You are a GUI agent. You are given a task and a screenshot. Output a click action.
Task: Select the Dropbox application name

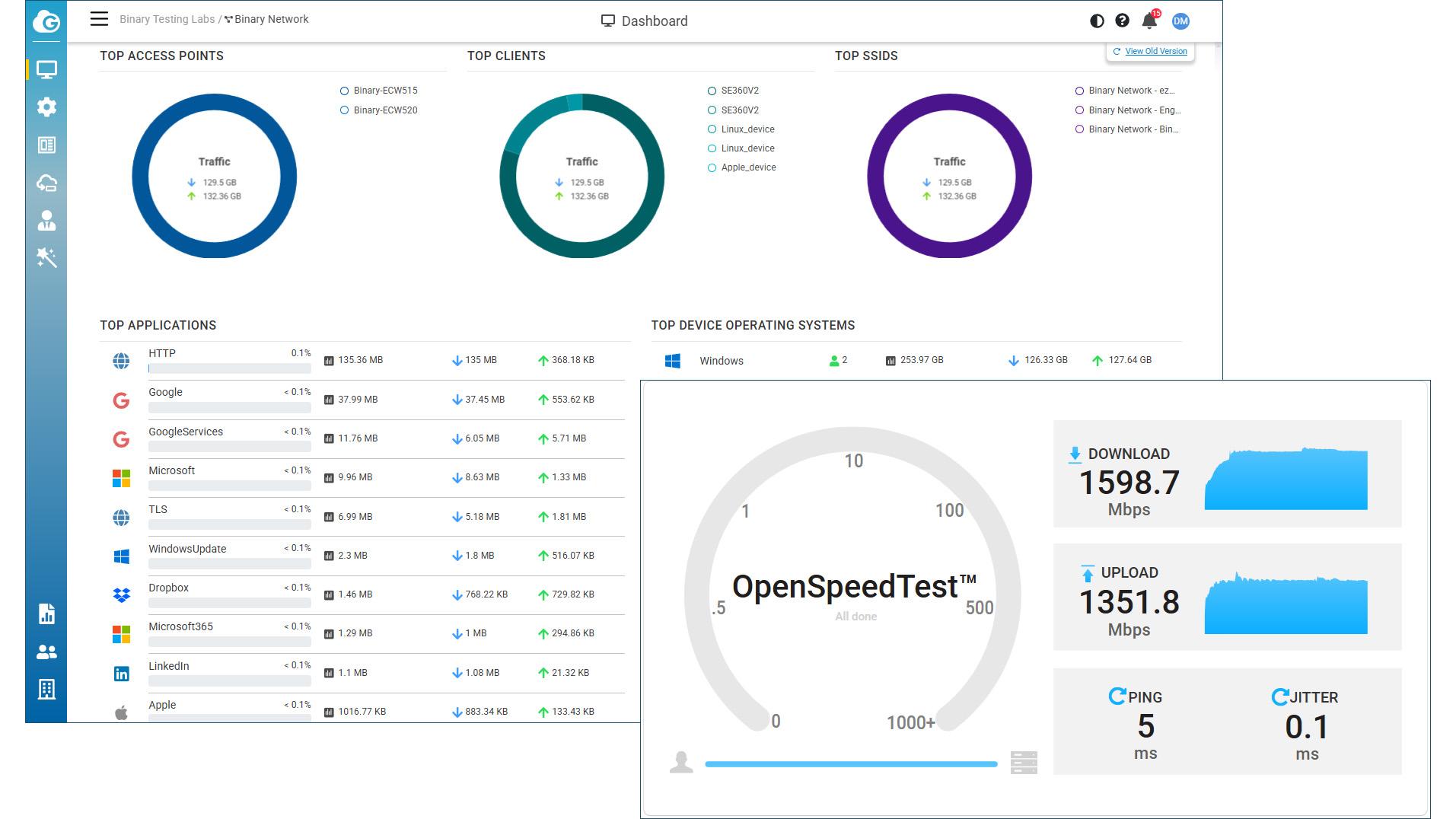[168, 588]
